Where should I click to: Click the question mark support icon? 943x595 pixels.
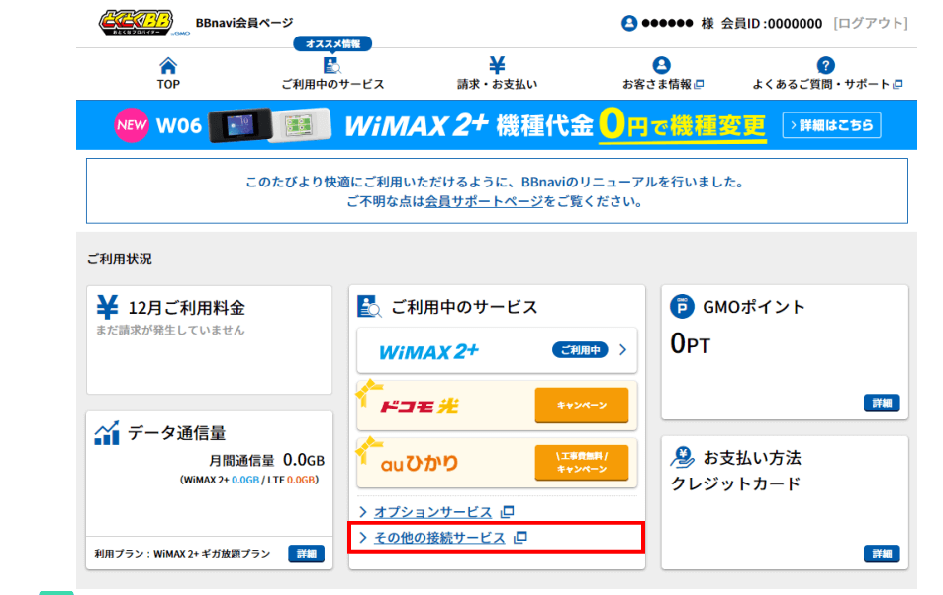826,65
